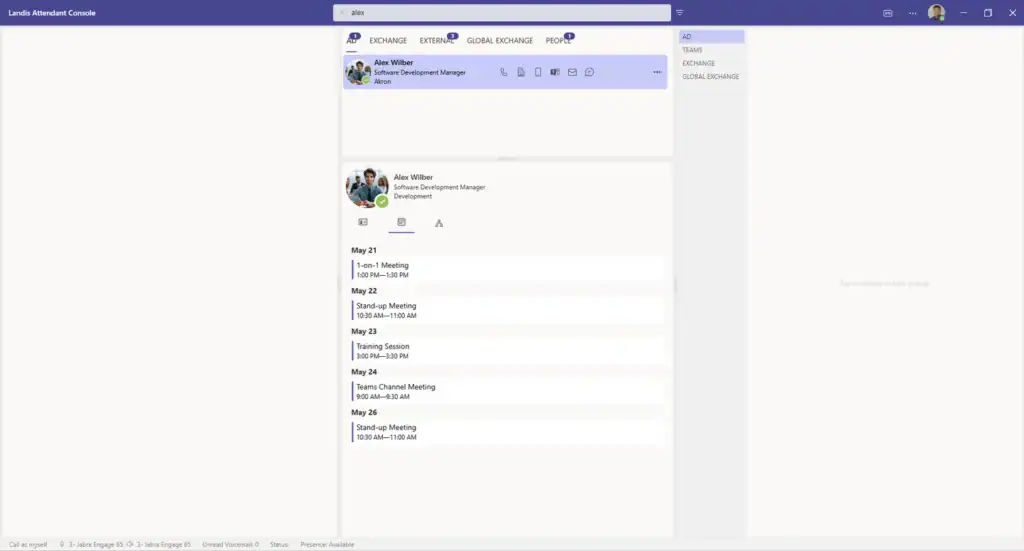This screenshot has height=551, width=1024.
Task: Click 'Status' label in status bar
Action: tap(279, 544)
